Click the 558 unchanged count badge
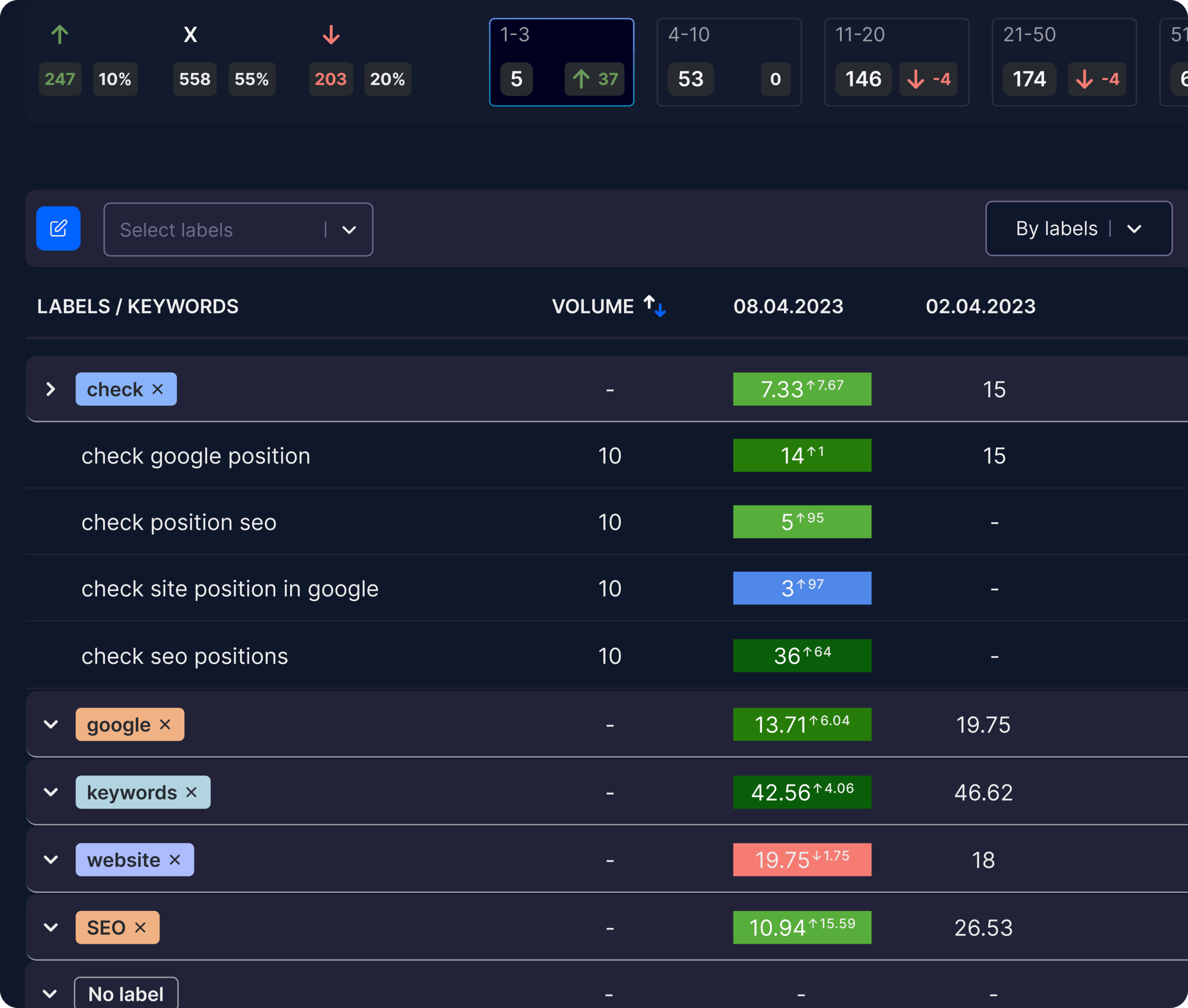 pyautogui.click(x=195, y=79)
